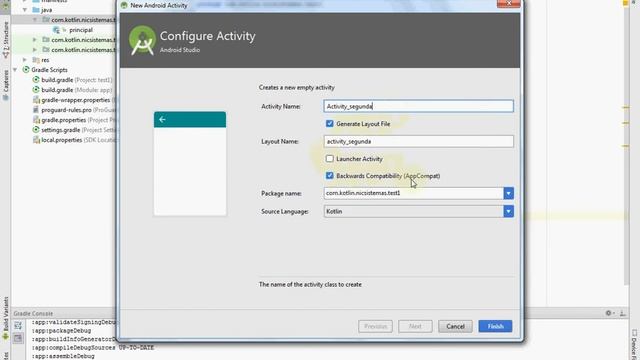Screen dimensions: 640x360
Task: Open settings.gradle file
Action: tap(60, 130)
